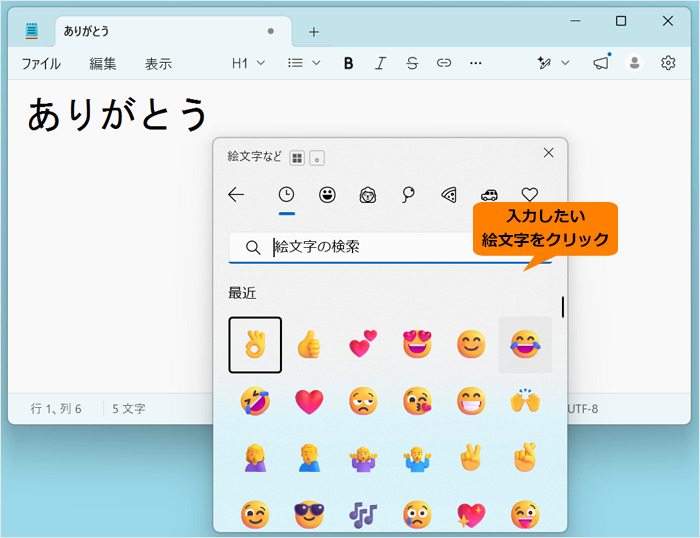Image resolution: width=700 pixels, height=538 pixels.
Task: Click the Notepad app icon
Action: (31, 31)
